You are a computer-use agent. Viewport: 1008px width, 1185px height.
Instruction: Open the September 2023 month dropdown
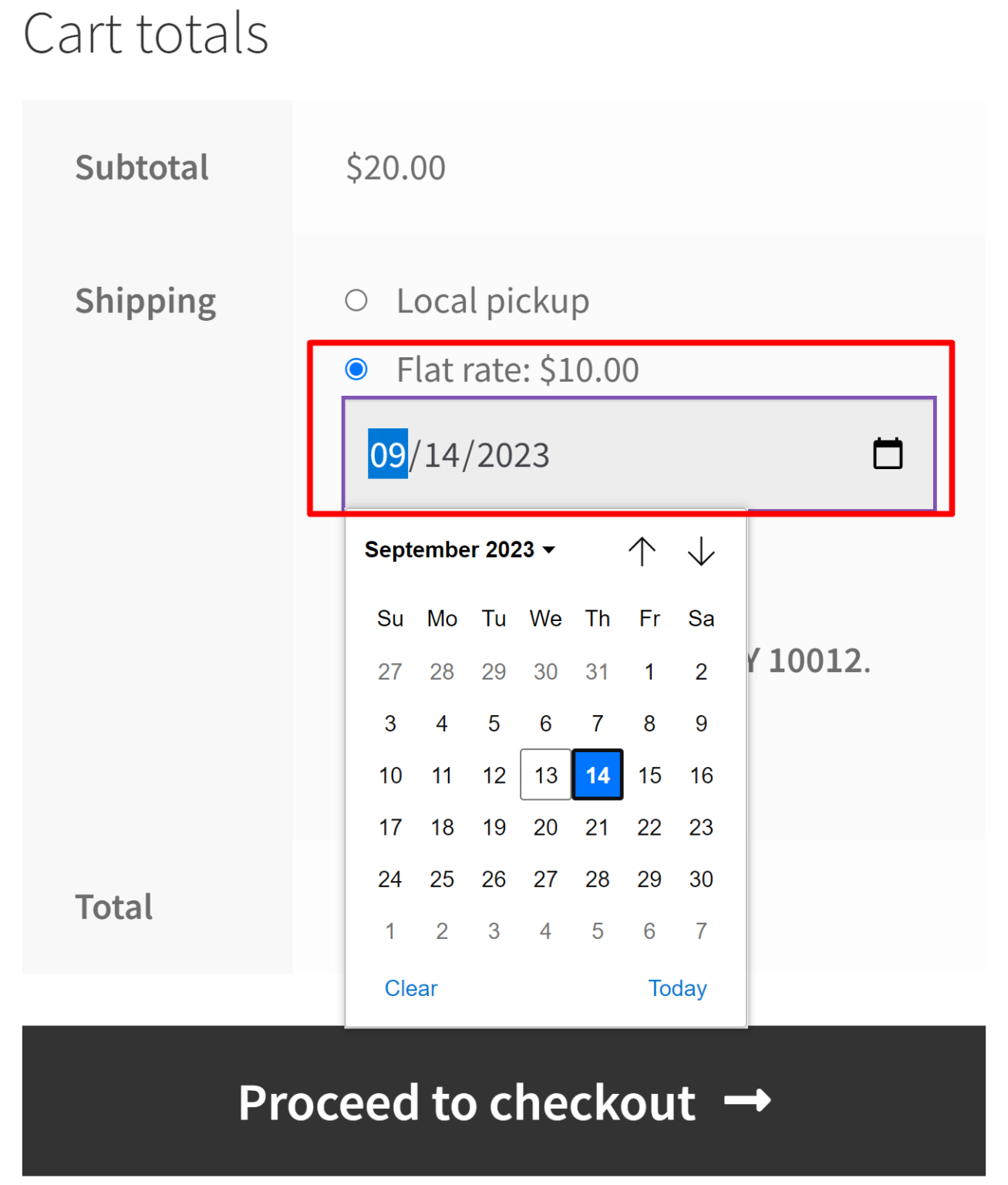tap(449, 549)
